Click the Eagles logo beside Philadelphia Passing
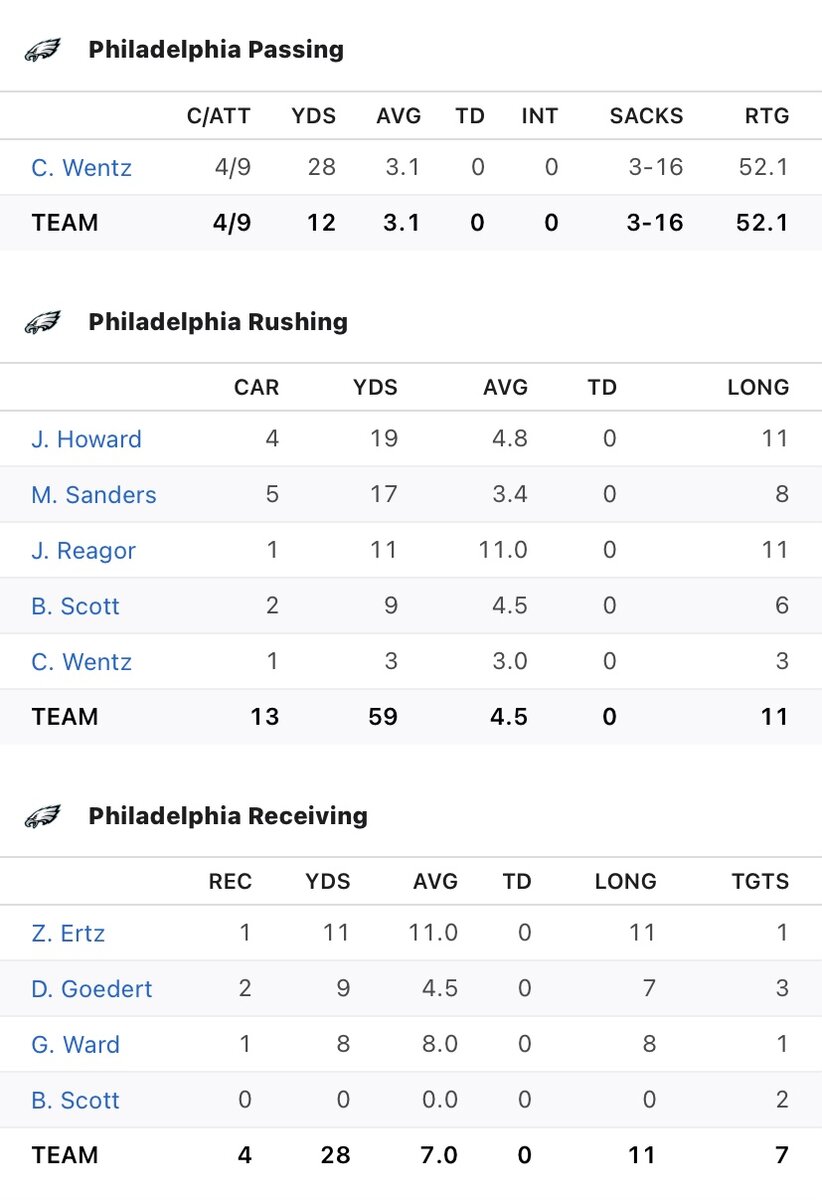The image size is (822, 1200). point(43,50)
